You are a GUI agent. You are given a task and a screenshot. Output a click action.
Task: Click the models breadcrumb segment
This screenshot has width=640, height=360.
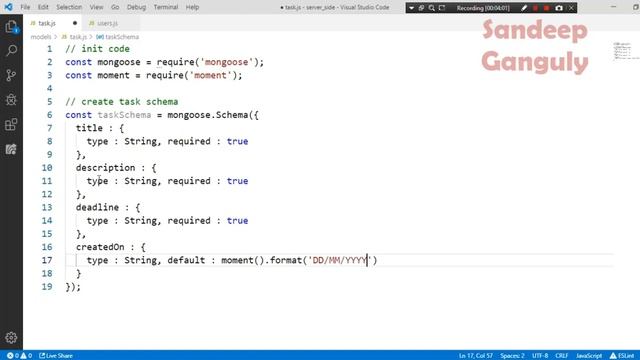(41, 37)
